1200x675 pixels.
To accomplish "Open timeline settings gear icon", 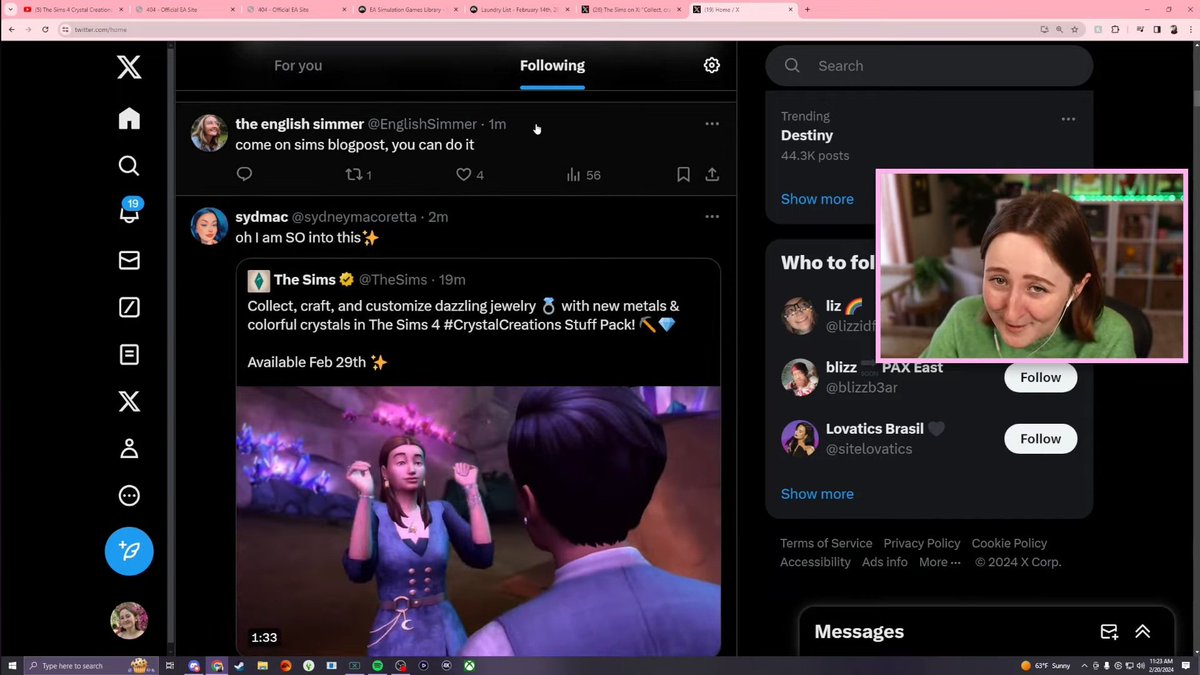I will pos(711,65).
